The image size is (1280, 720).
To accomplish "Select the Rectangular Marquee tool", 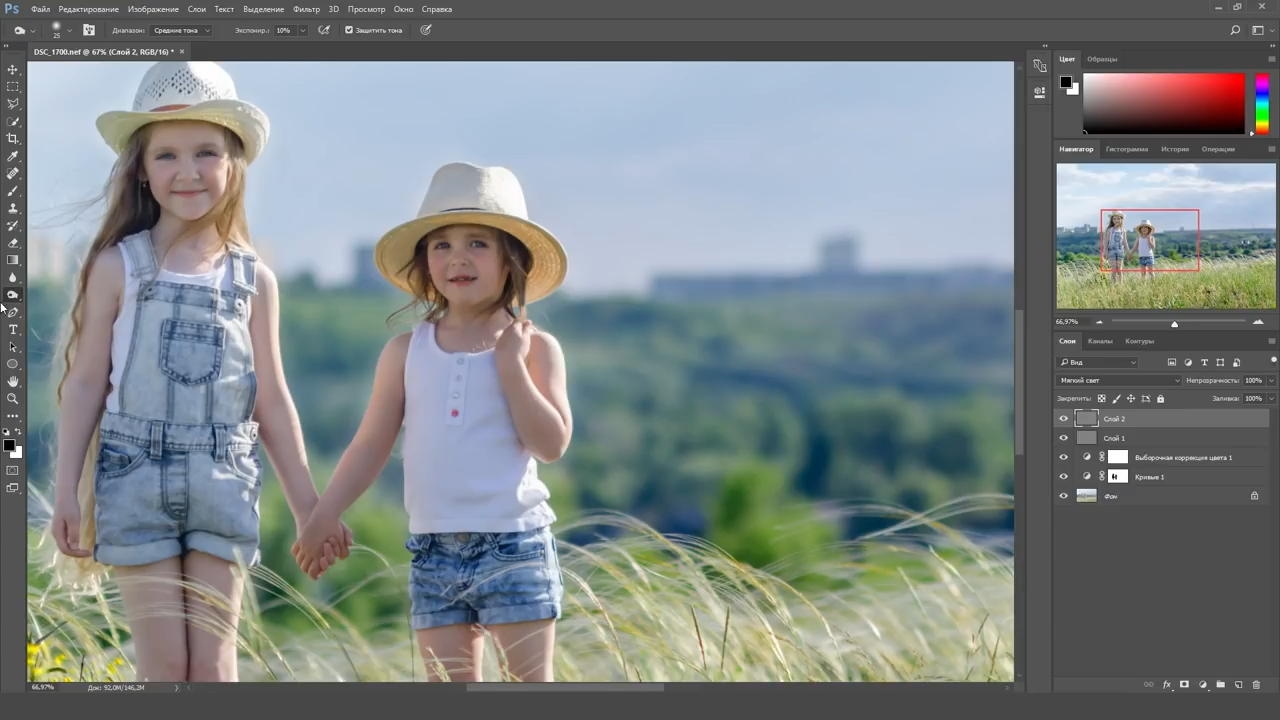I will pos(13,87).
